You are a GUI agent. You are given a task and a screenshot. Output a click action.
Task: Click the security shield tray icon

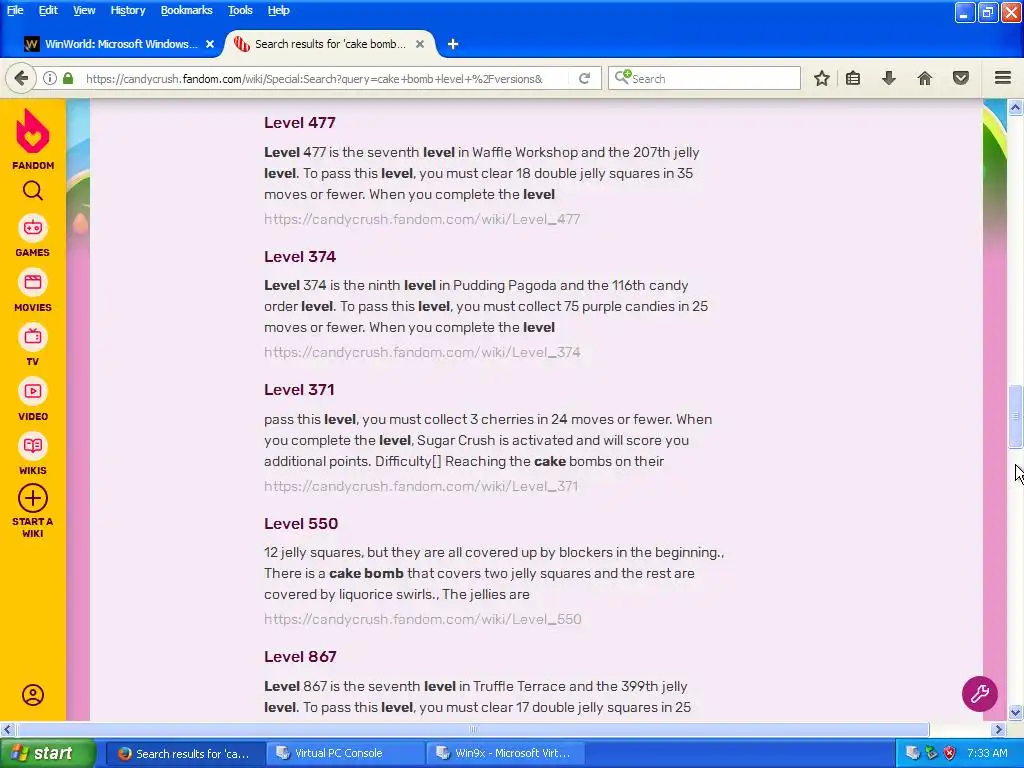950,753
